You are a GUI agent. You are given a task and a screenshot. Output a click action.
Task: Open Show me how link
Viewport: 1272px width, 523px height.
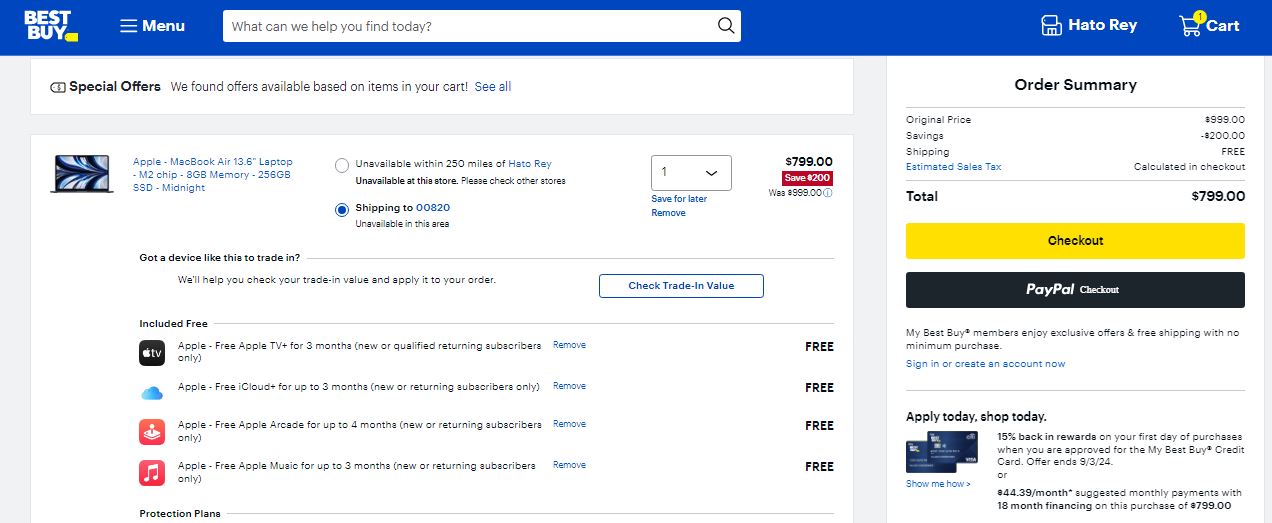click(x=938, y=484)
